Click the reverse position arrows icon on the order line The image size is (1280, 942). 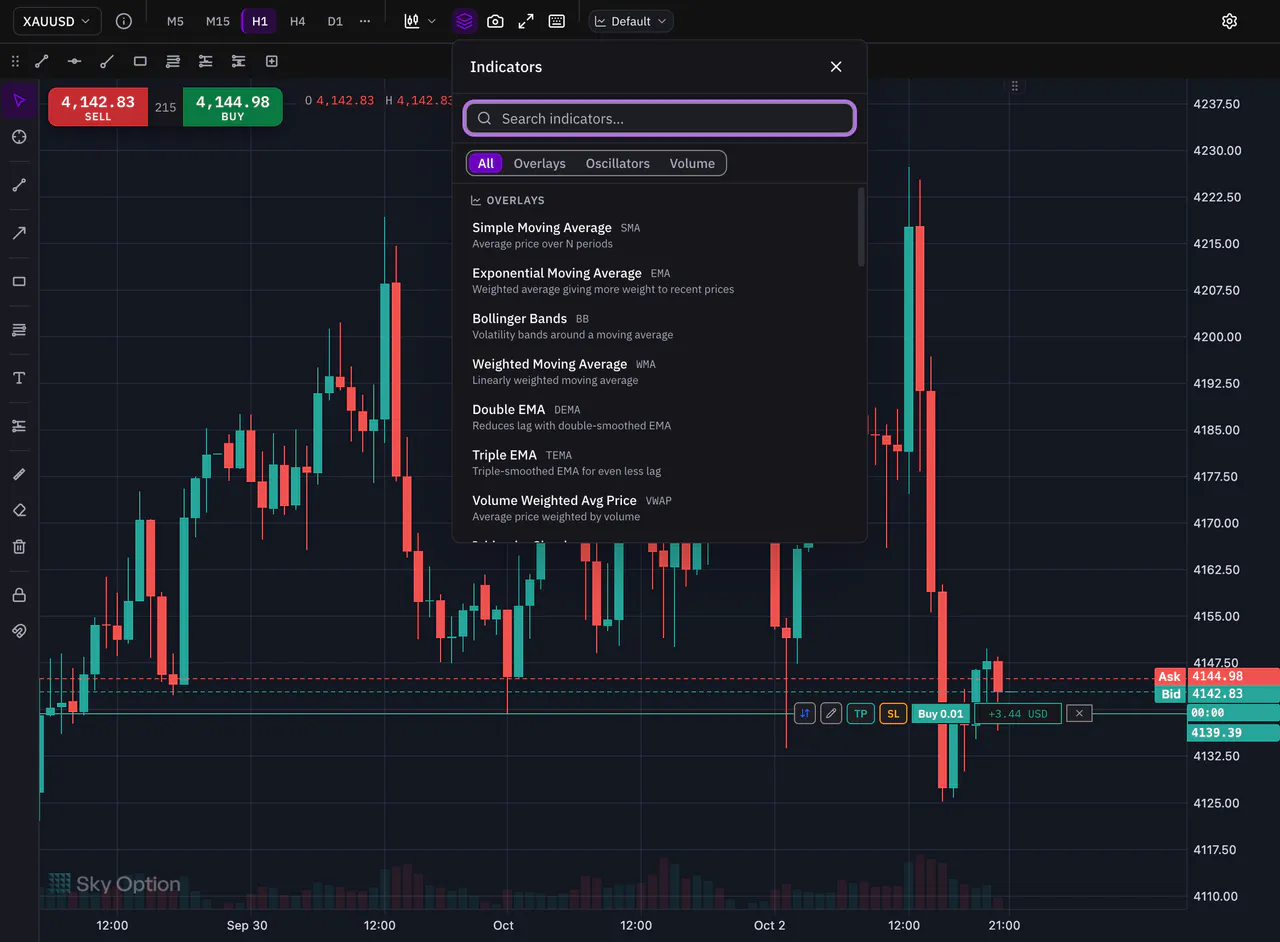(805, 713)
